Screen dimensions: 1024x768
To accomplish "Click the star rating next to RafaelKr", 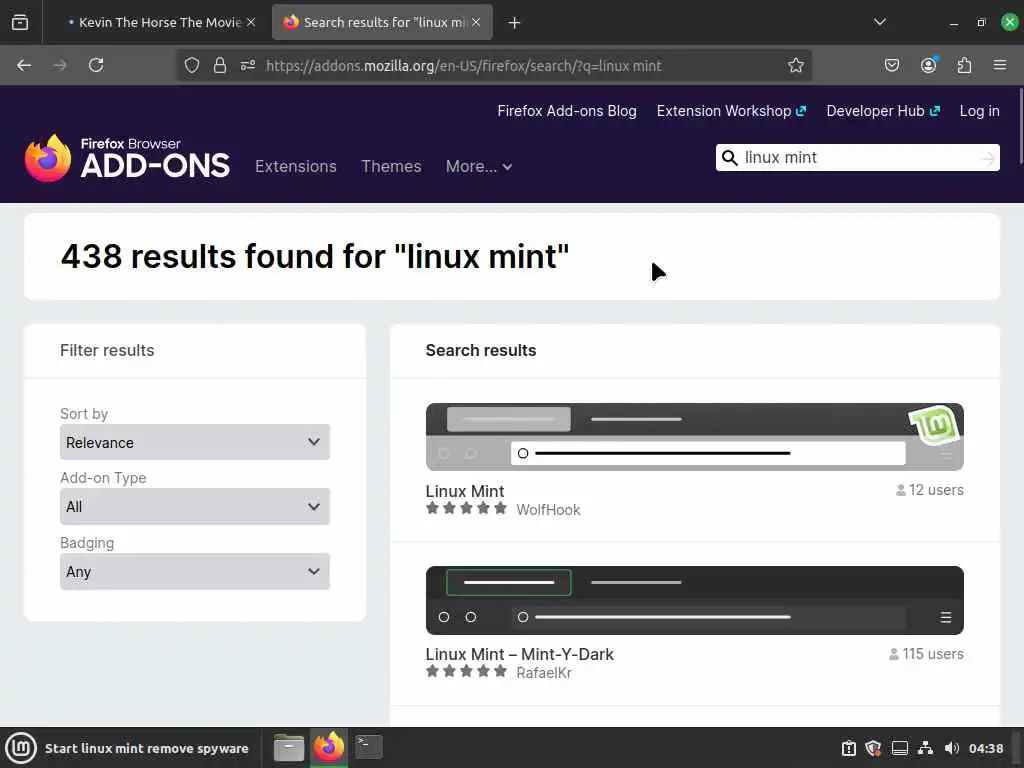I will [466, 671].
